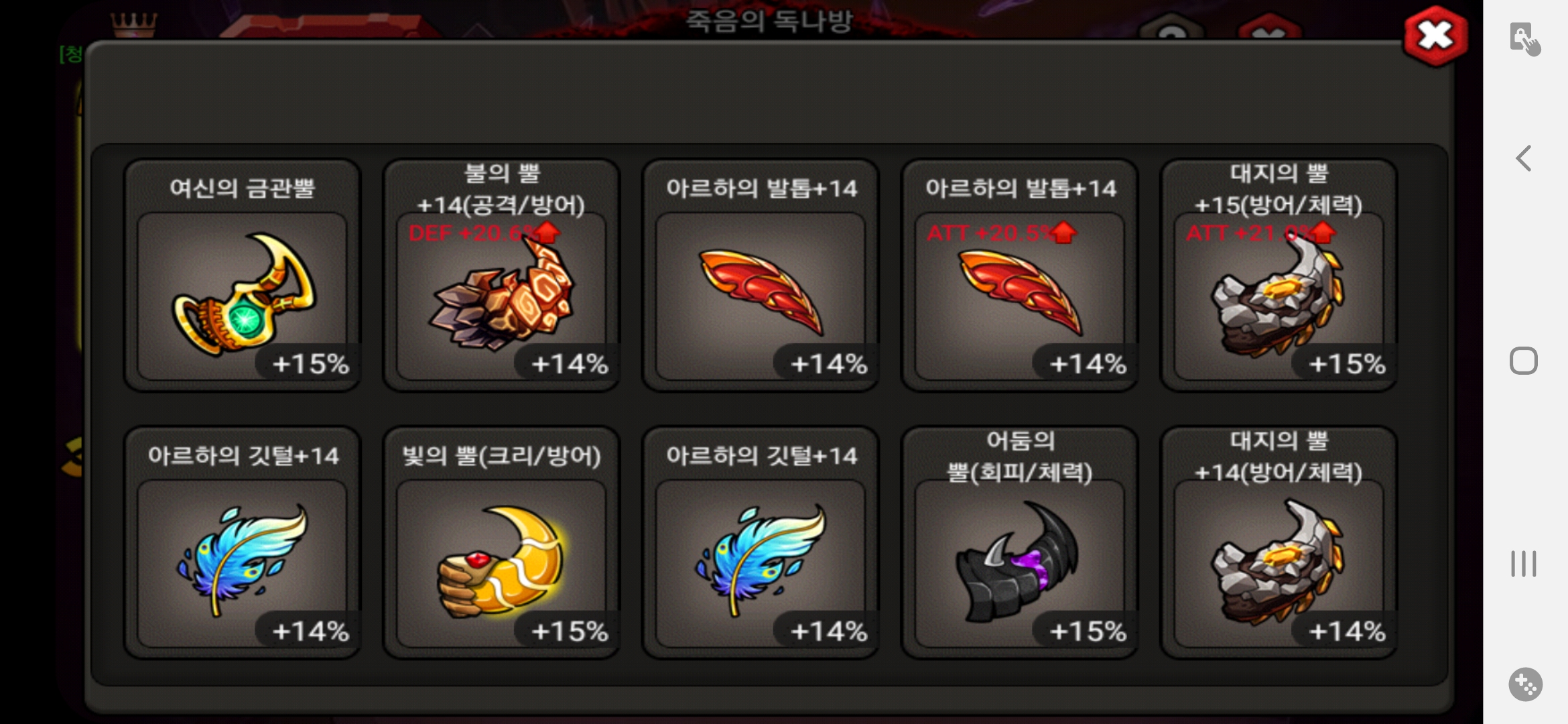The width and height of the screenshot is (1568, 724).
Task: Open the game tools controller icon
Action: coord(1525,684)
